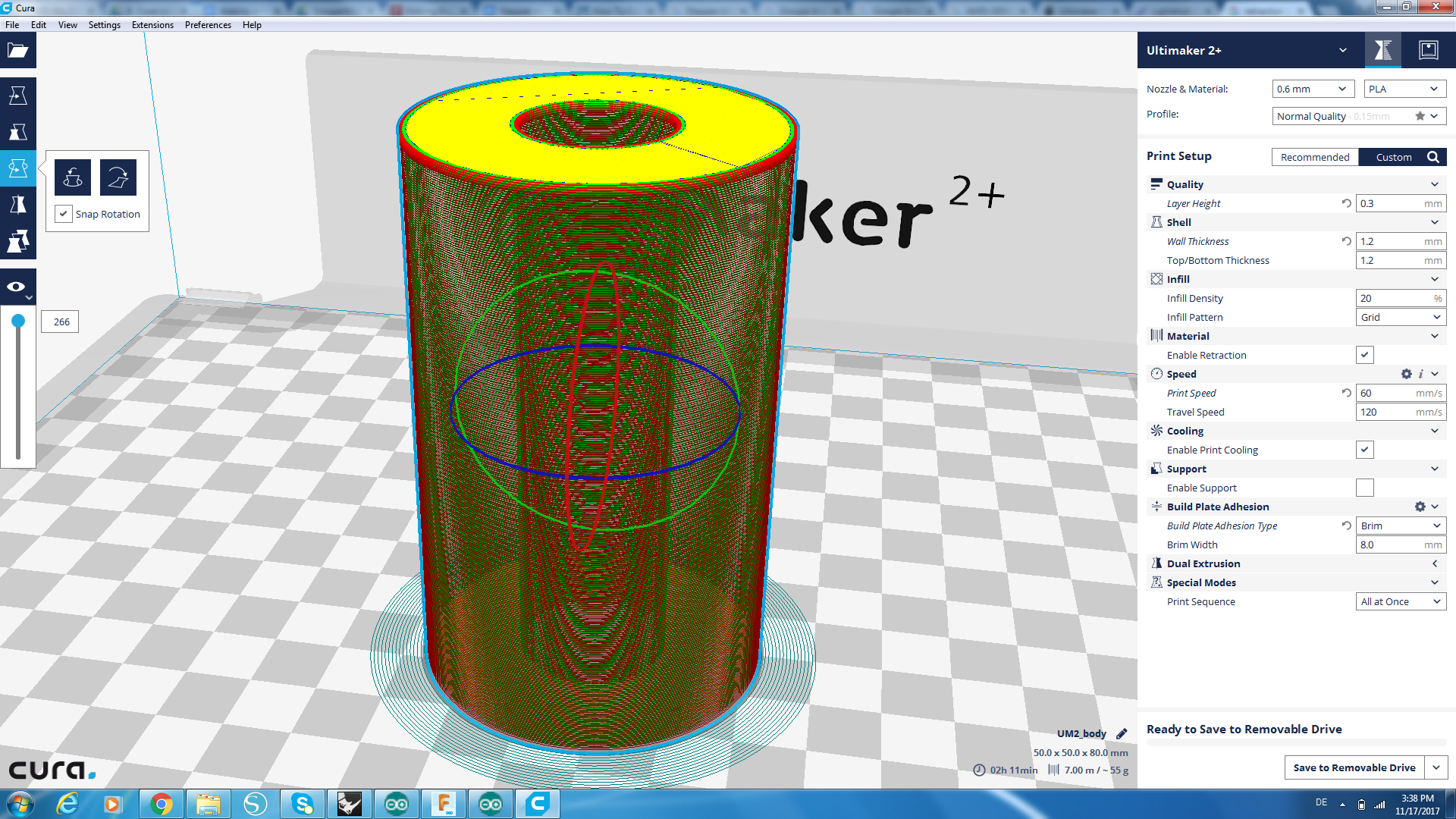Switch to the Monitor stage icon
The width and height of the screenshot is (1456, 819).
[1428, 51]
